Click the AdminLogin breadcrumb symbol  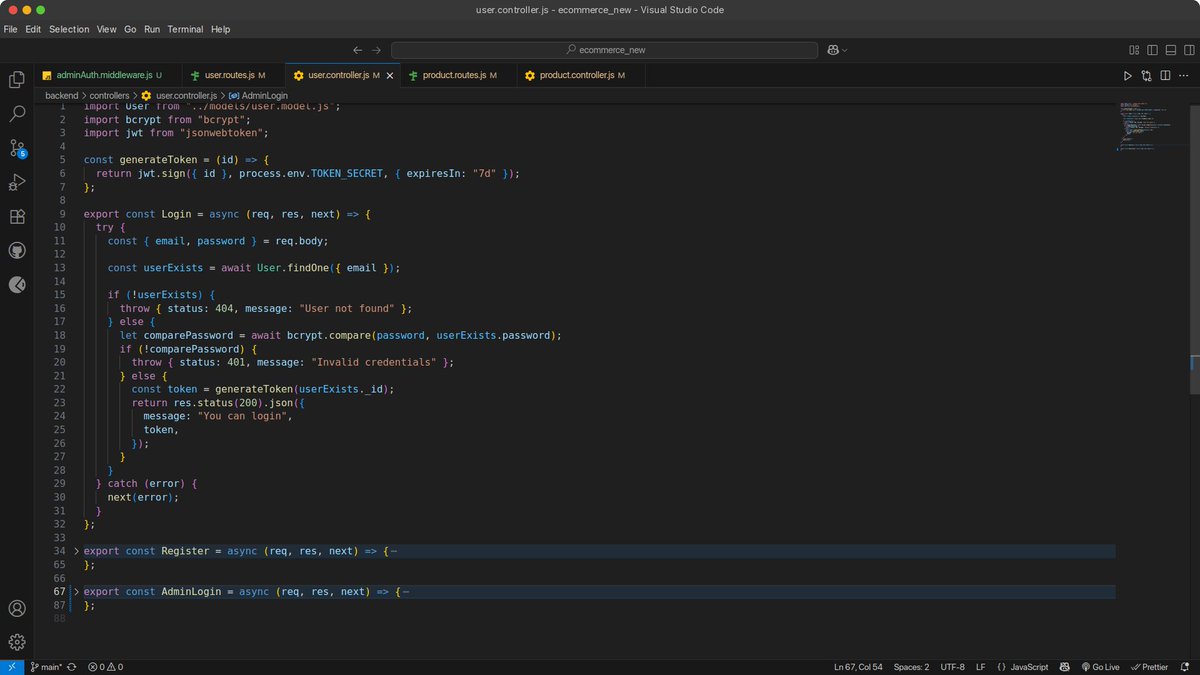(x=257, y=95)
